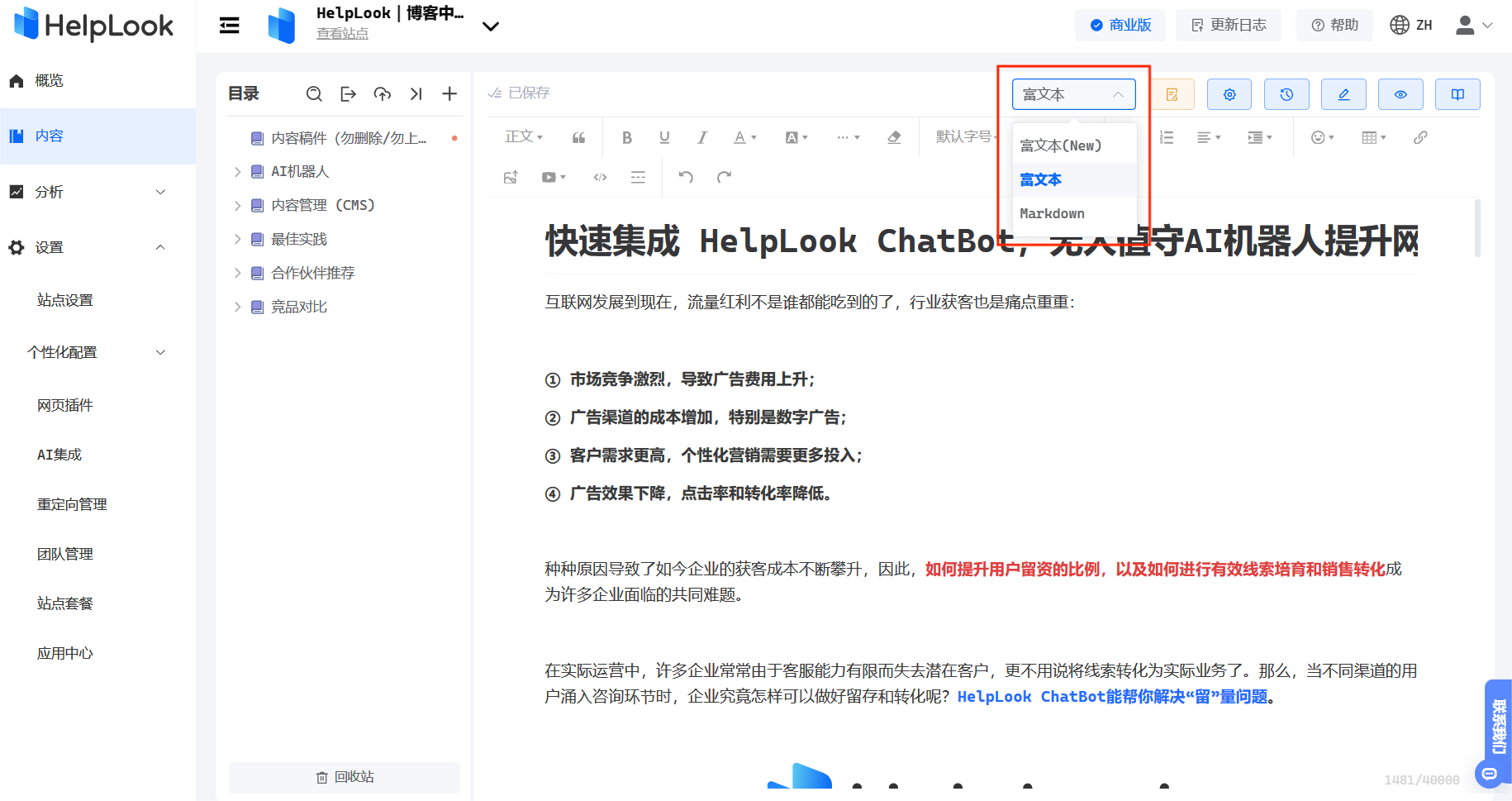Image resolution: width=1512 pixels, height=801 pixels.
Task: Undo the last edit
Action: coord(686,177)
